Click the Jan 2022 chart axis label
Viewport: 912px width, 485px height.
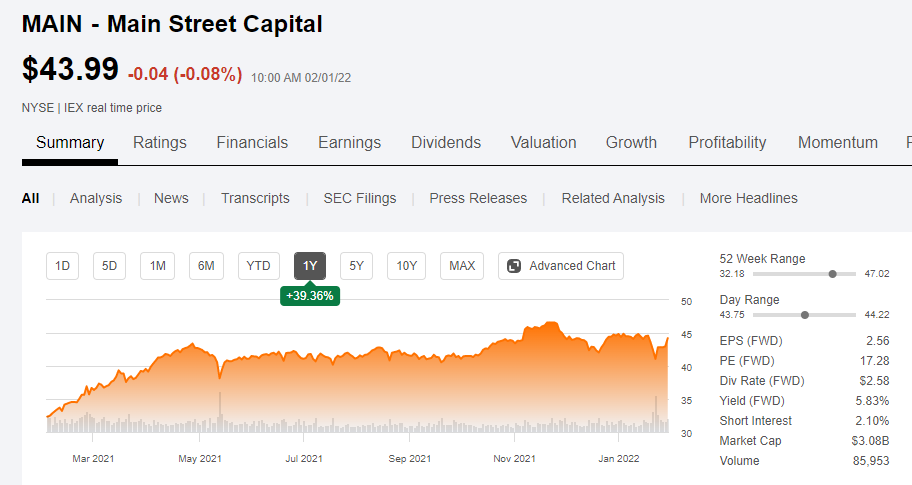[619, 459]
